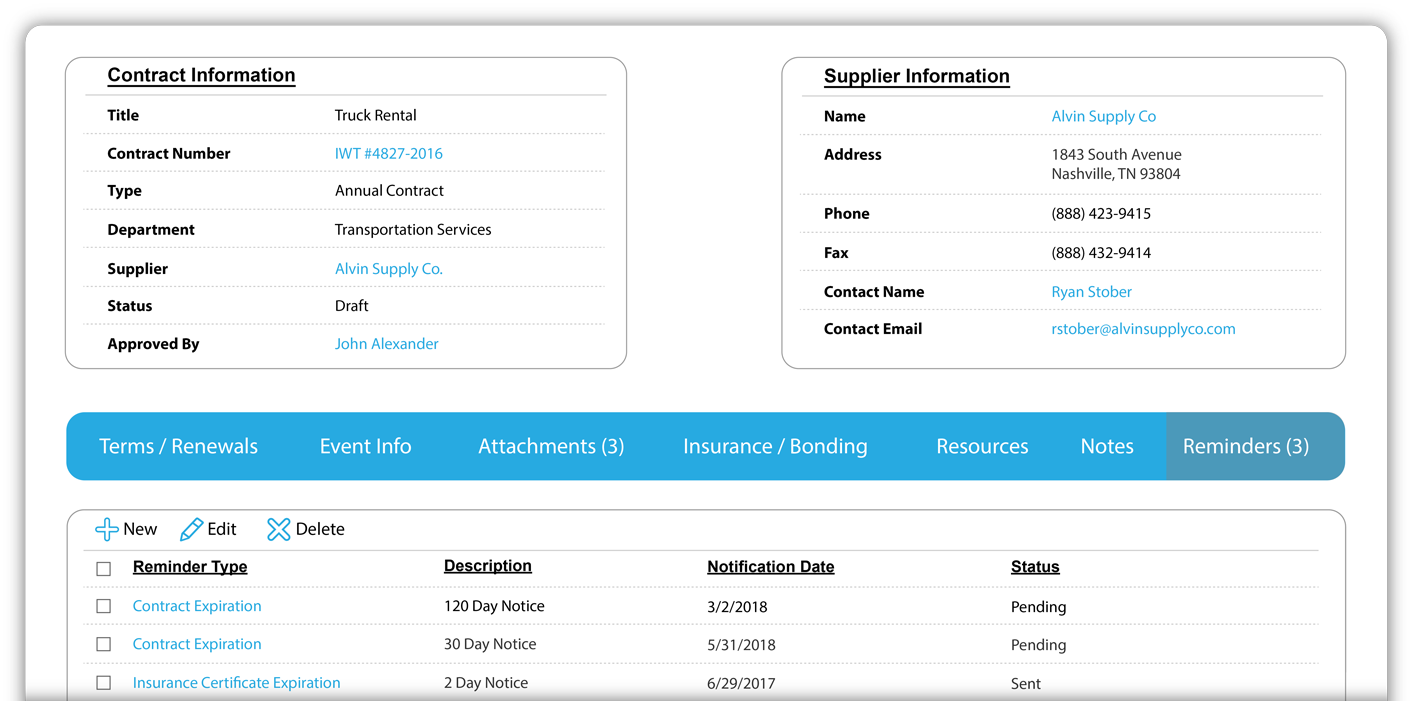Click the 120 Day Notice description

494,606
